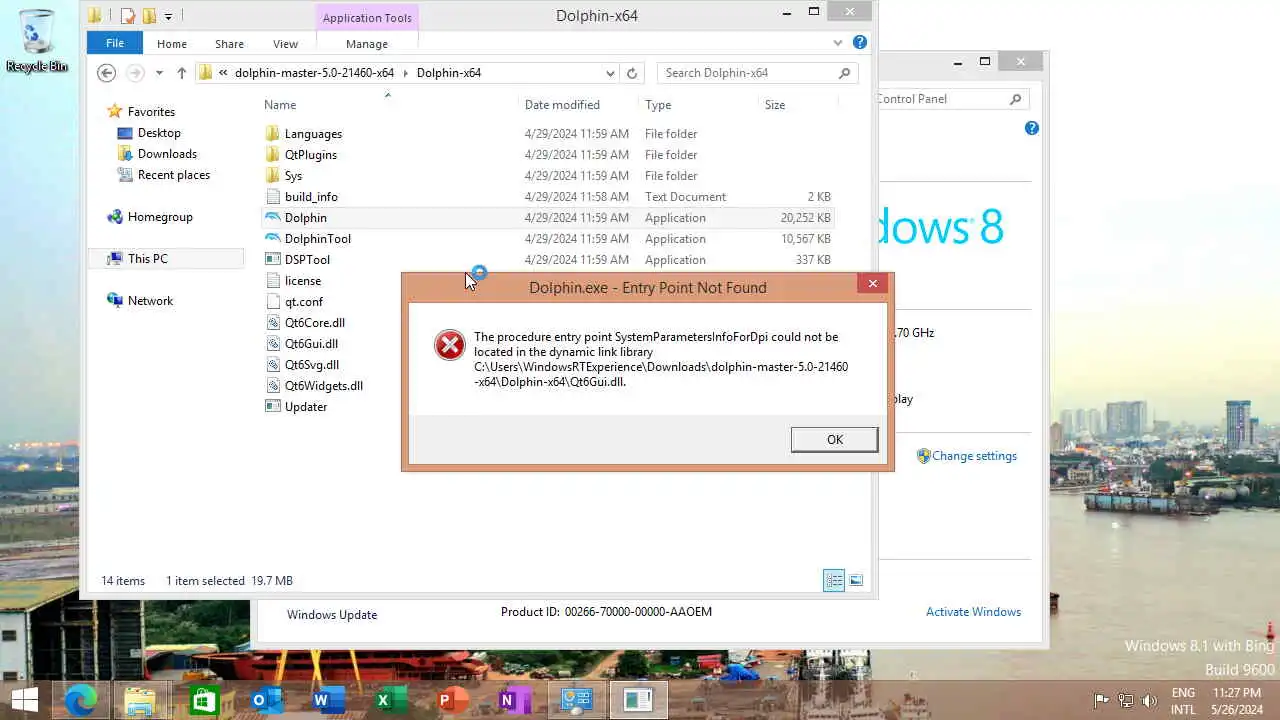The image size is (1280, 720).
Task: Open the File menu in Explorer
Action: (115, 43)
